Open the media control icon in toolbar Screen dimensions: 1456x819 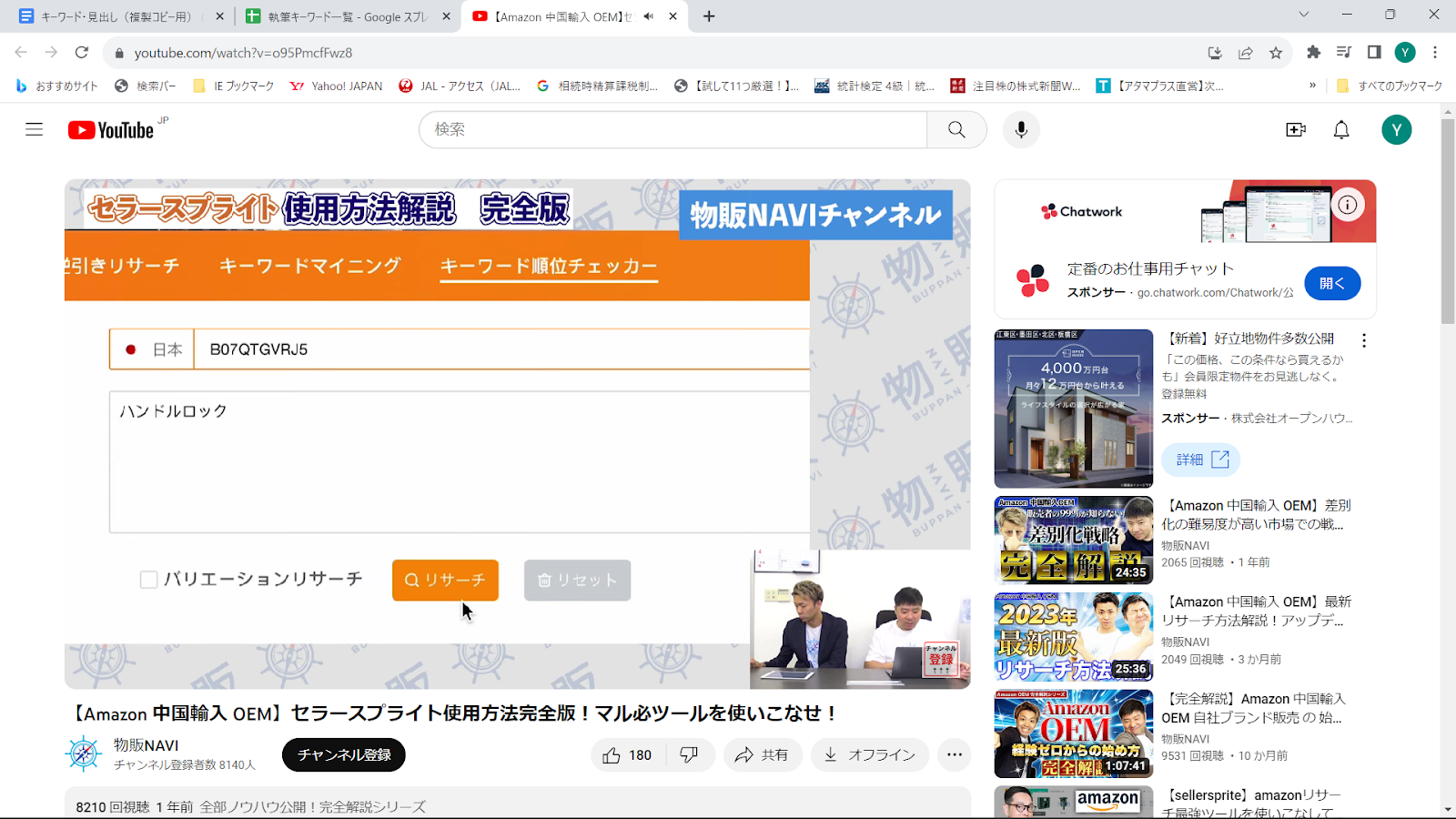point(1344,53)
